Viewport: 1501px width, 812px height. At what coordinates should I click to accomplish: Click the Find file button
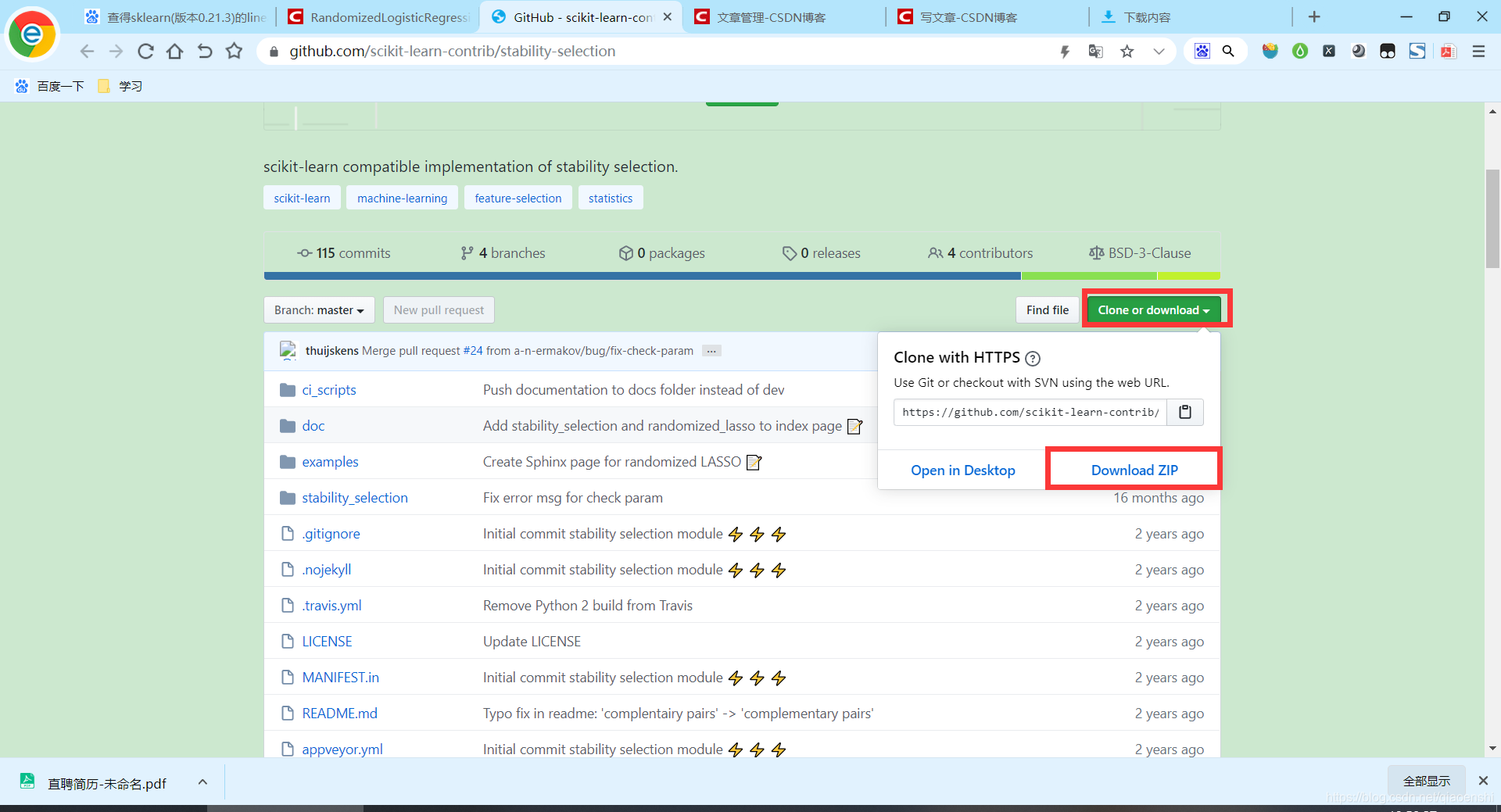tap(1048, 310)
